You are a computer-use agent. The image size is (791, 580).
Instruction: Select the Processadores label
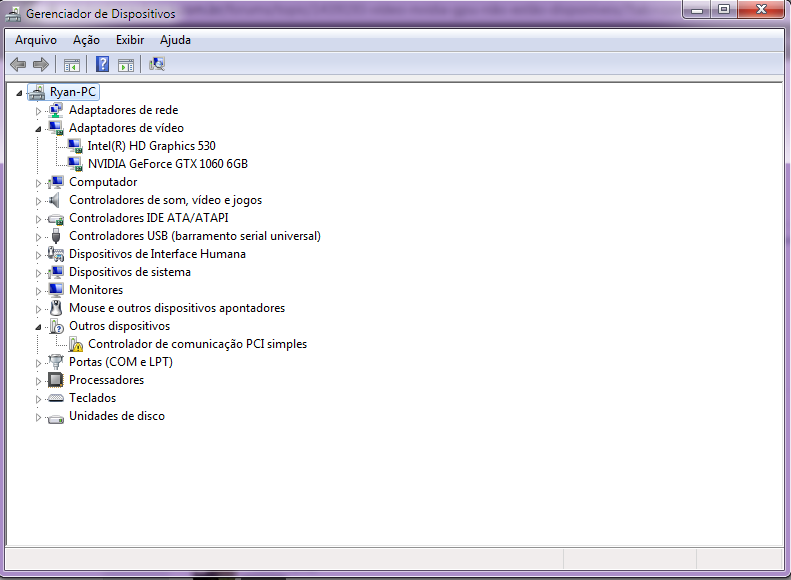point(106,380)
